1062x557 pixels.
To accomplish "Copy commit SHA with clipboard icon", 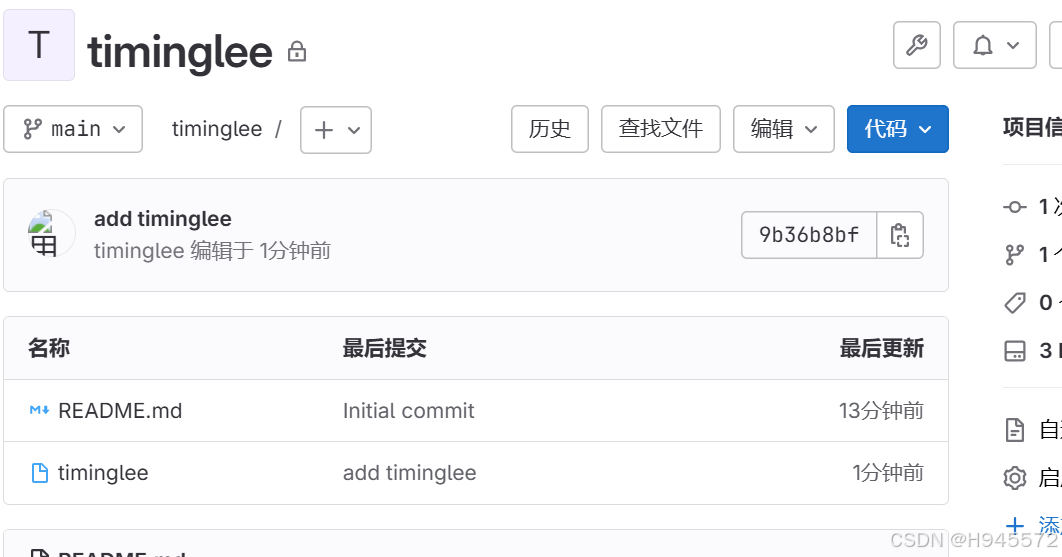I will pos(899,235).
